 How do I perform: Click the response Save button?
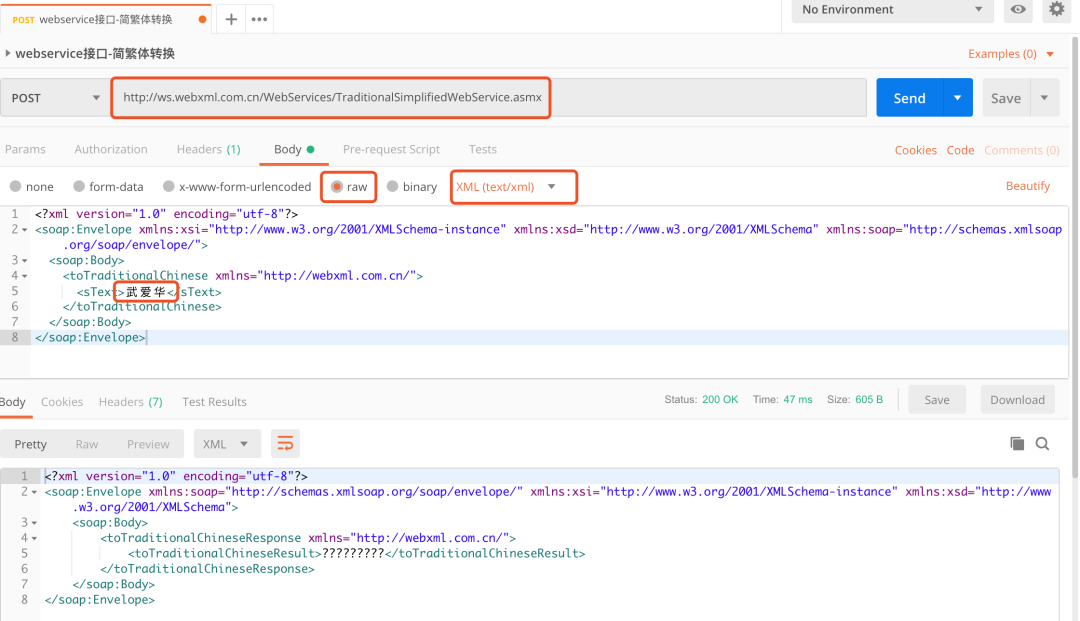click(937, 400)
